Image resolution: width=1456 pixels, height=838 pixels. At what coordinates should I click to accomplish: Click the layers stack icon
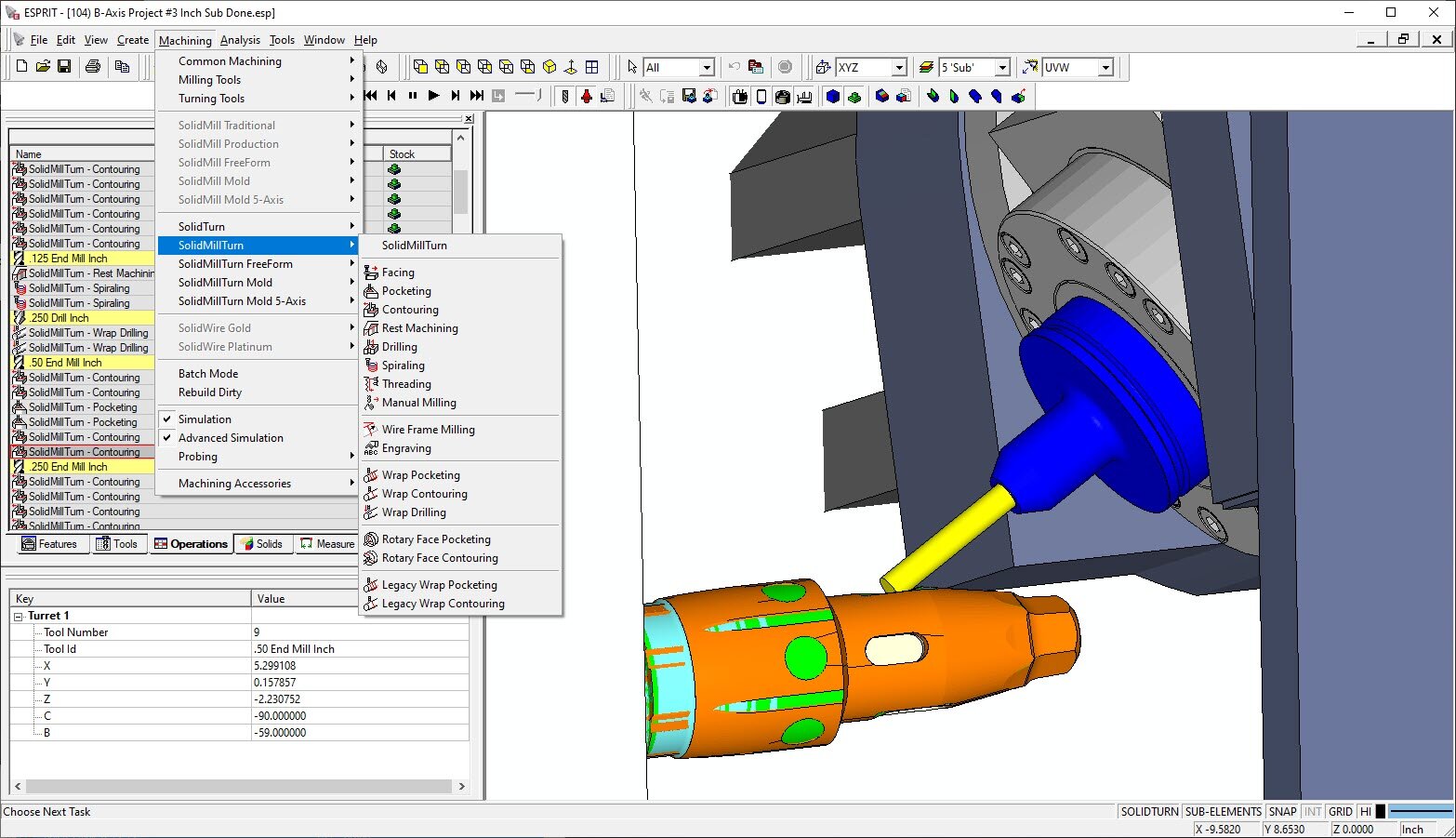pos(926,67)
